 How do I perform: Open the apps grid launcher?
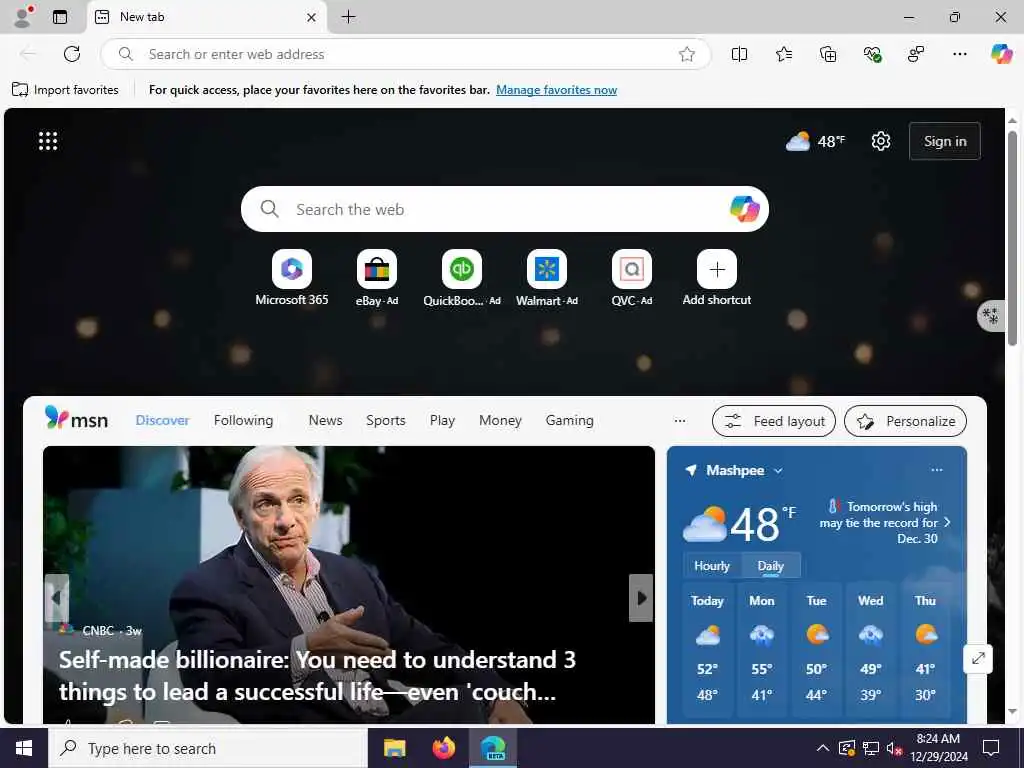tap(48, 140)
